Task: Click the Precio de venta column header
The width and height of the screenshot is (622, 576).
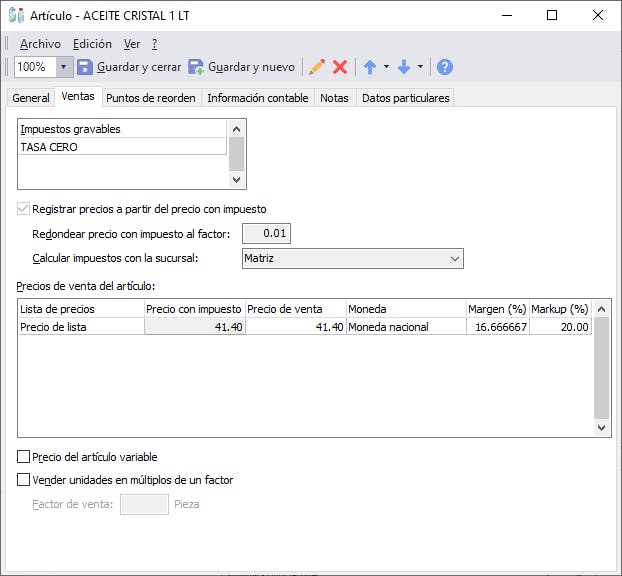Action: click(x=296, y=309)
